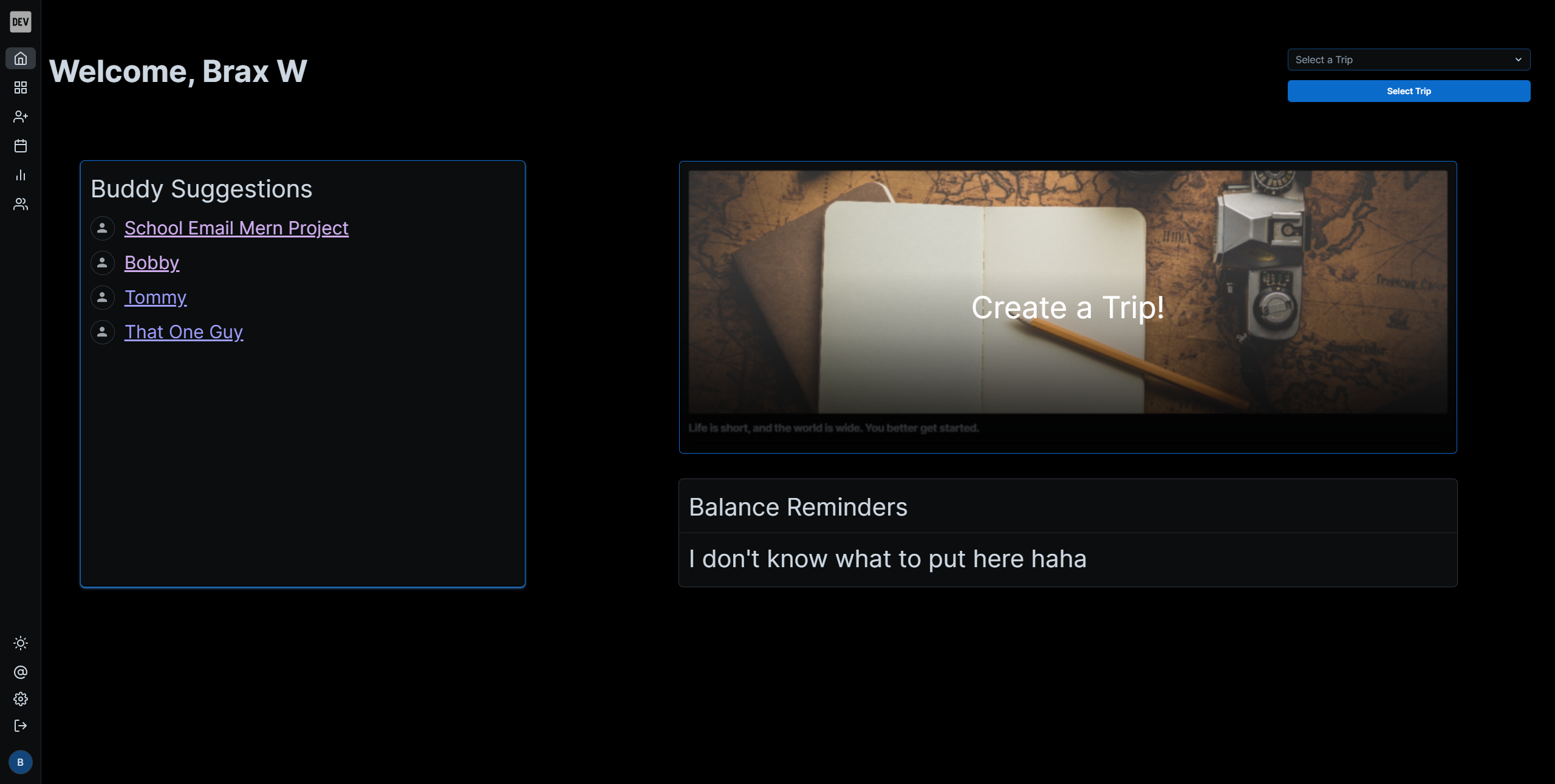Open the Home icon in sidebar
1555x784 pixels.
coord(21,58)
